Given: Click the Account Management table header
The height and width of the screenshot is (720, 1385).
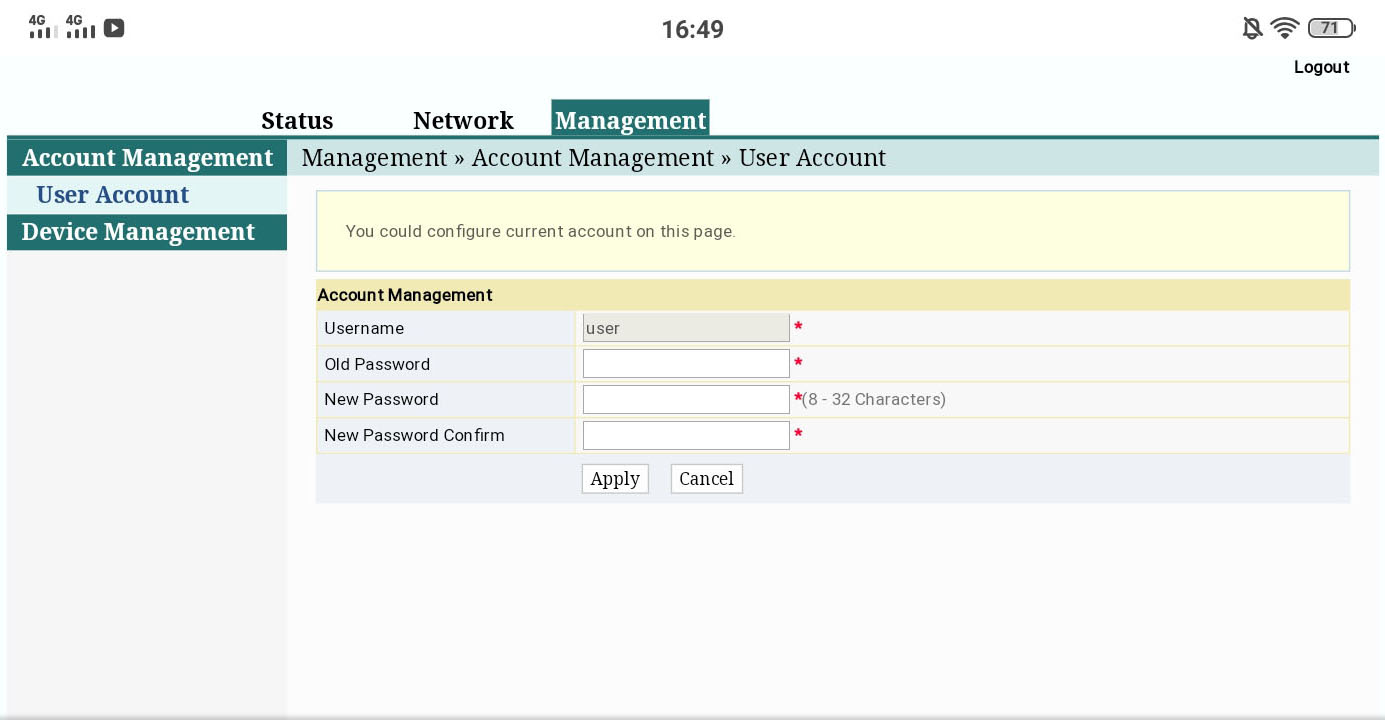Looking at the screenshot, I should tap(833, 295).
